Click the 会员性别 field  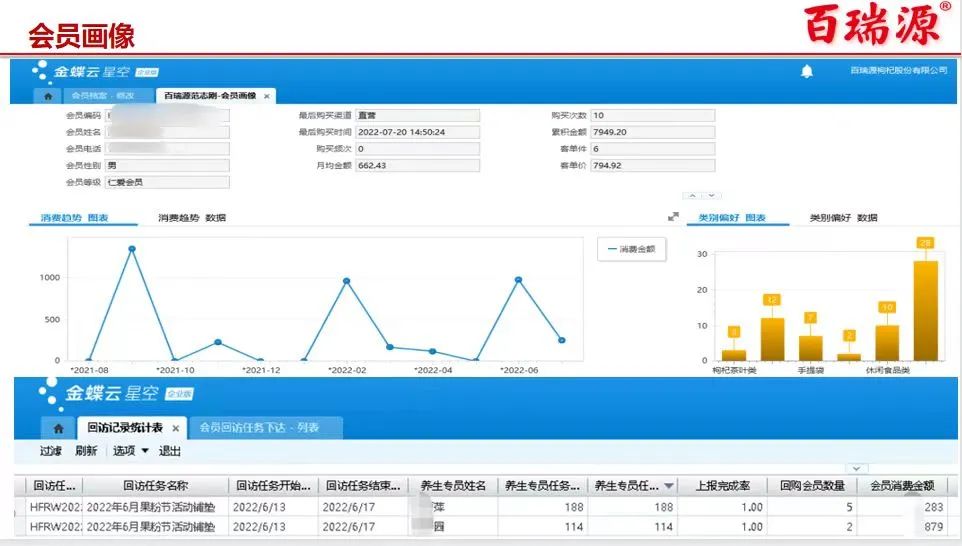coord(167,166)
